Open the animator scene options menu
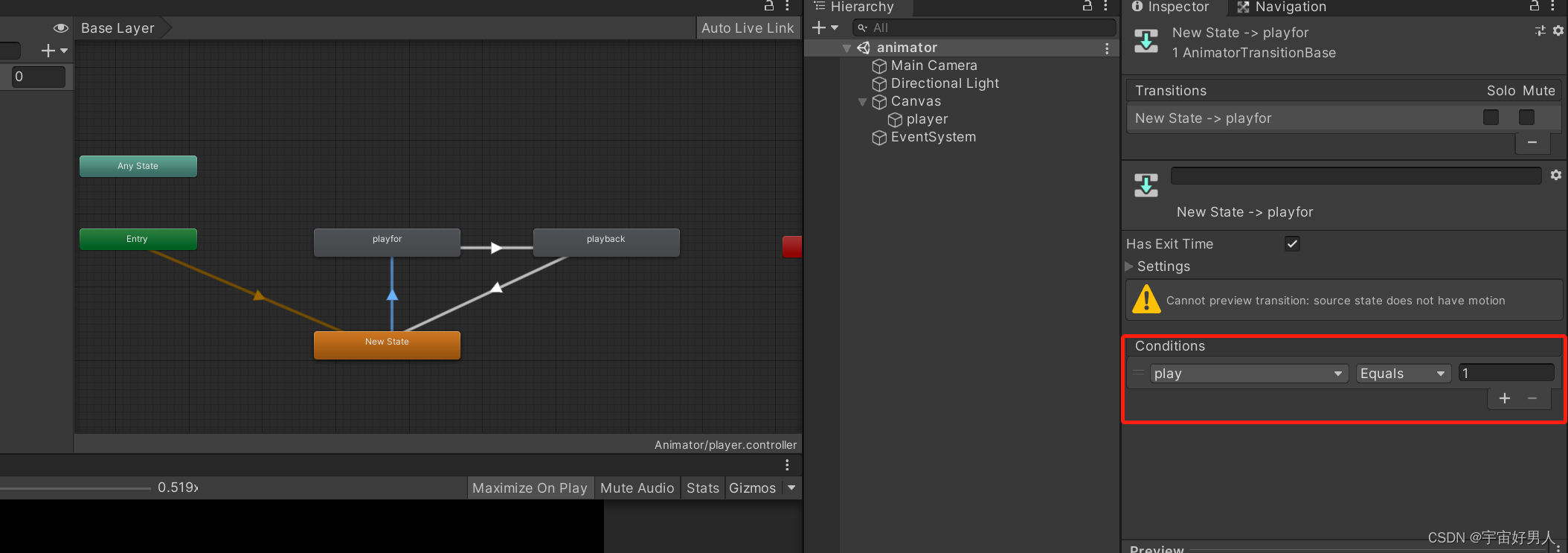This screenshot has height=553, width=1568. [x=1107, y=48]
